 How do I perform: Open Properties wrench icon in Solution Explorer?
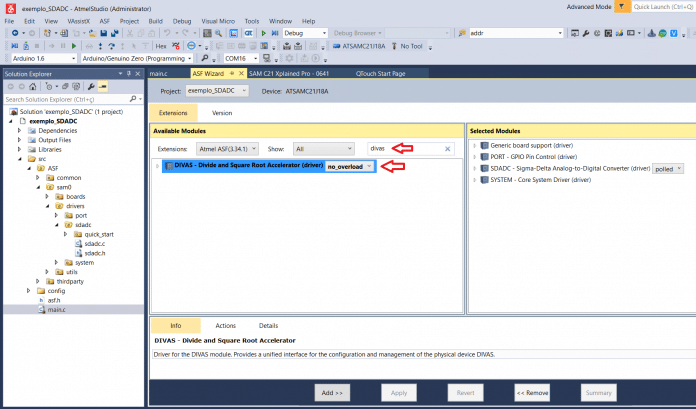(x=89, y=87)
